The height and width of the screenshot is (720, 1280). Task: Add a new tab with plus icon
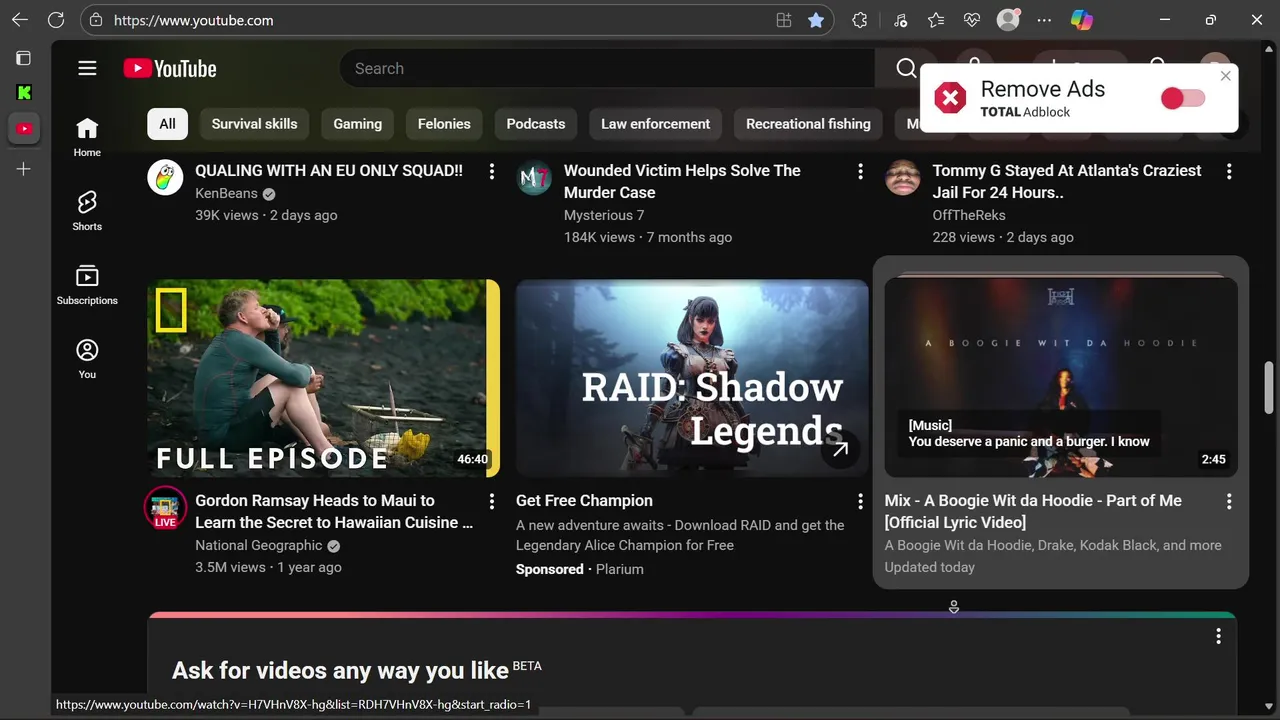(24, 169)
